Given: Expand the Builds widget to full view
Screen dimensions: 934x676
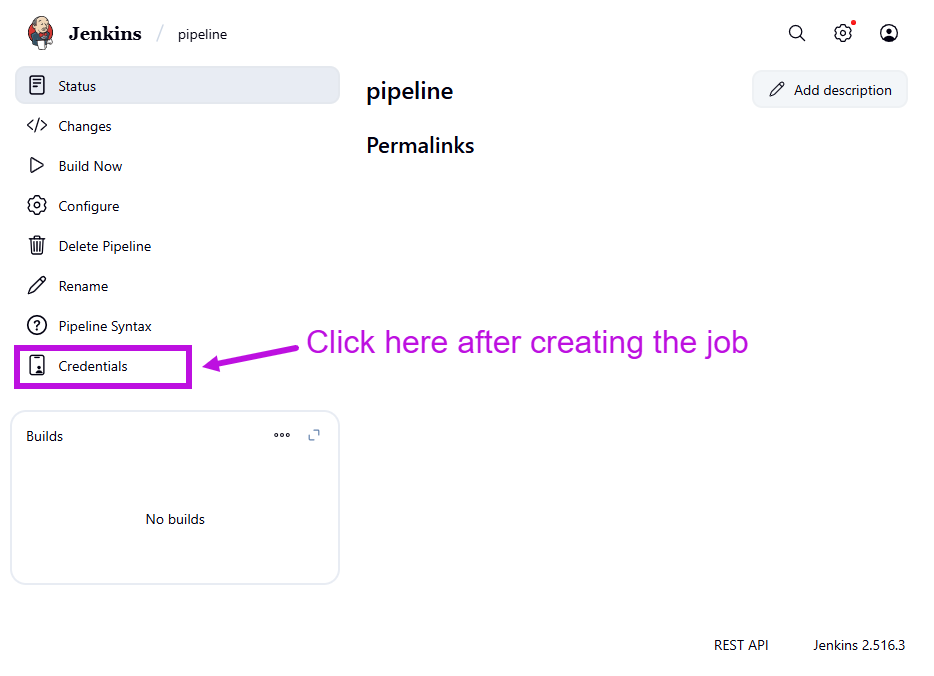Looking at the screenshot, I should coord(314,435).
